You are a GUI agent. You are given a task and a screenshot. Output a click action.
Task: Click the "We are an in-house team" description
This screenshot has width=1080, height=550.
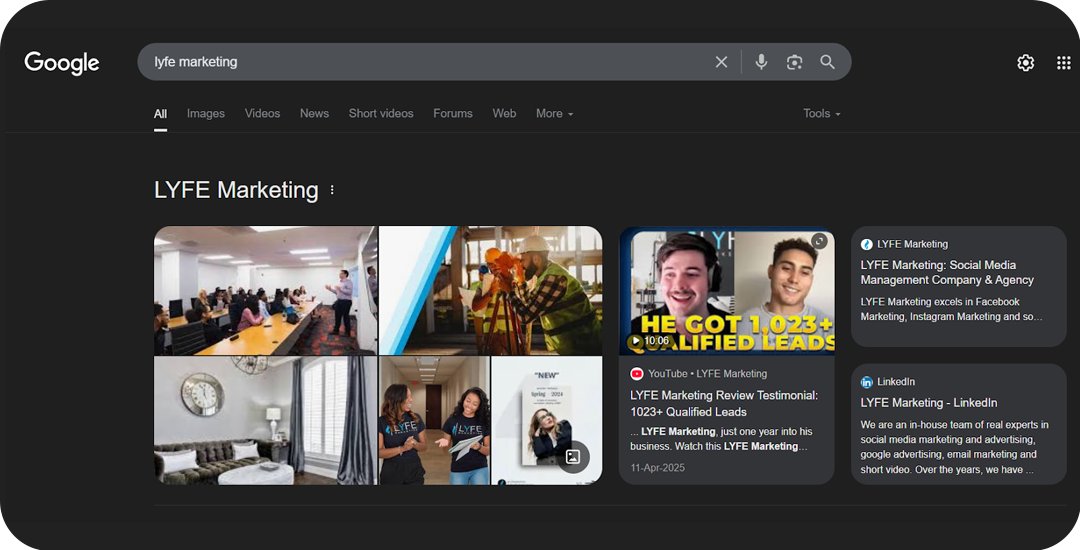pyautogui.click(x=955, y=447)
